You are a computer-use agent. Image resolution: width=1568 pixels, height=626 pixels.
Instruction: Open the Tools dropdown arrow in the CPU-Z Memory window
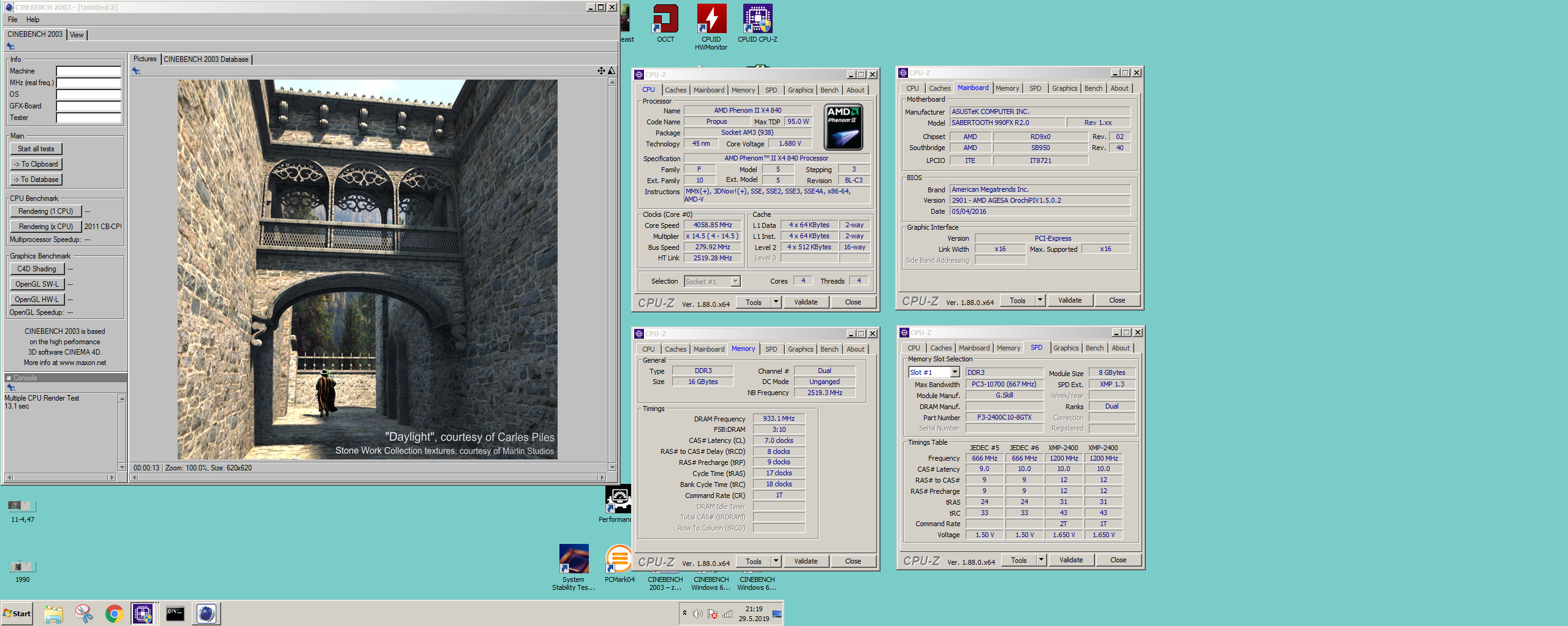[776, 561]
